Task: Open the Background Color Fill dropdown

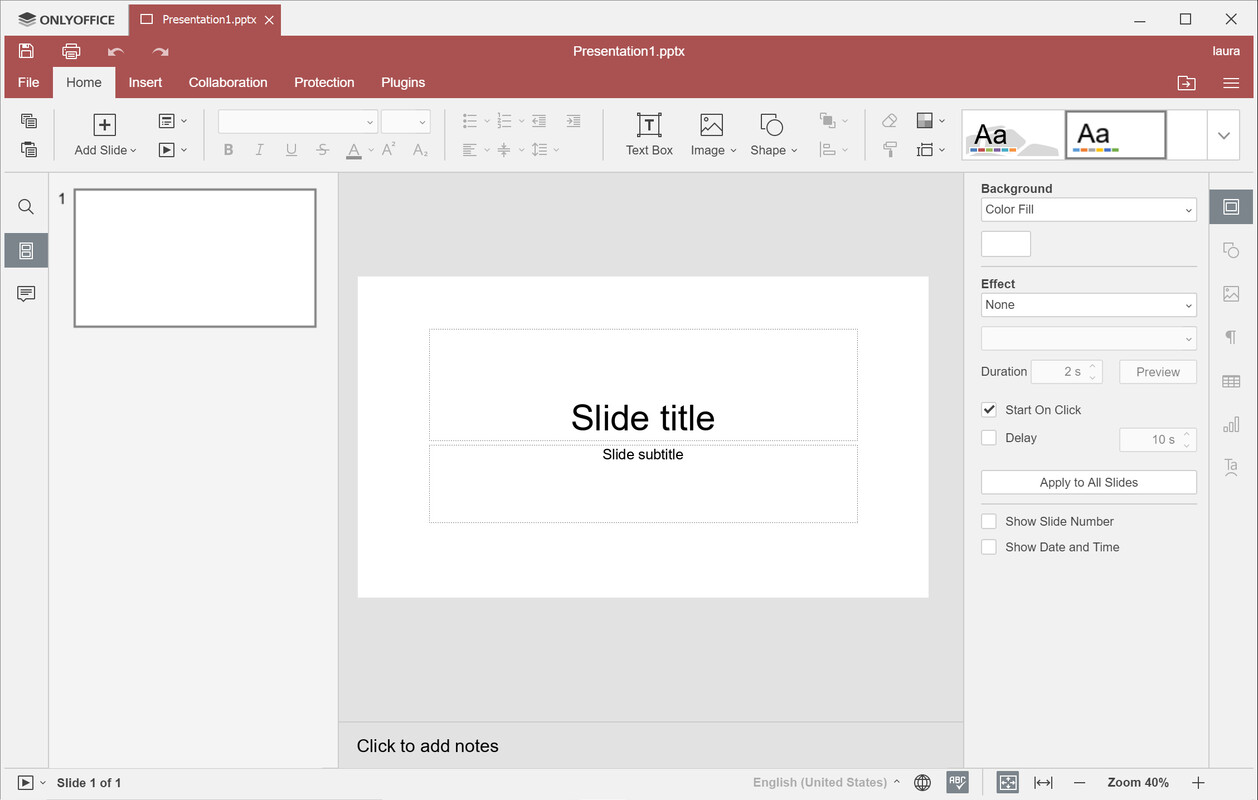Action: point(1088,209)
